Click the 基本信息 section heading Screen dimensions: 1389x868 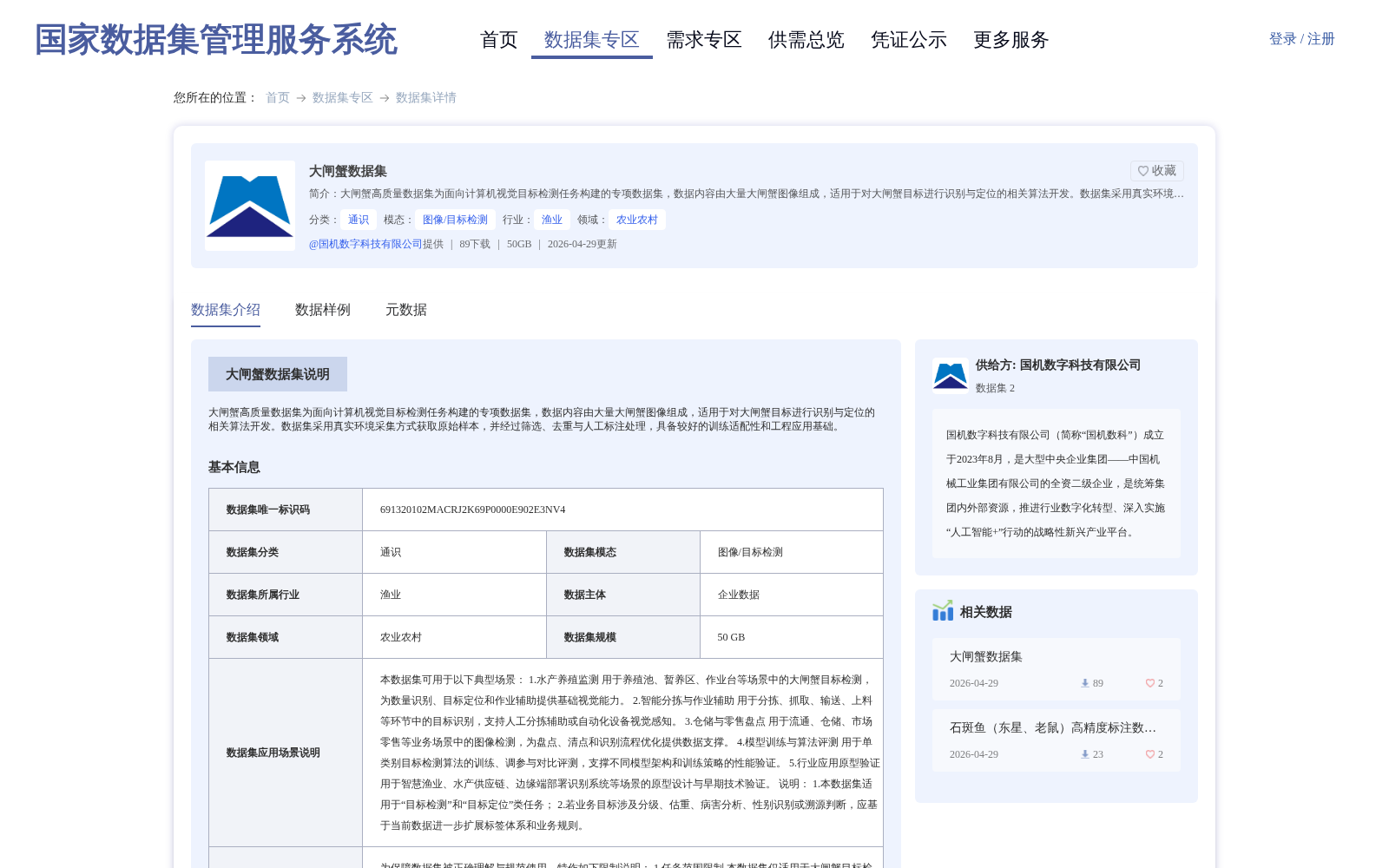234,467
